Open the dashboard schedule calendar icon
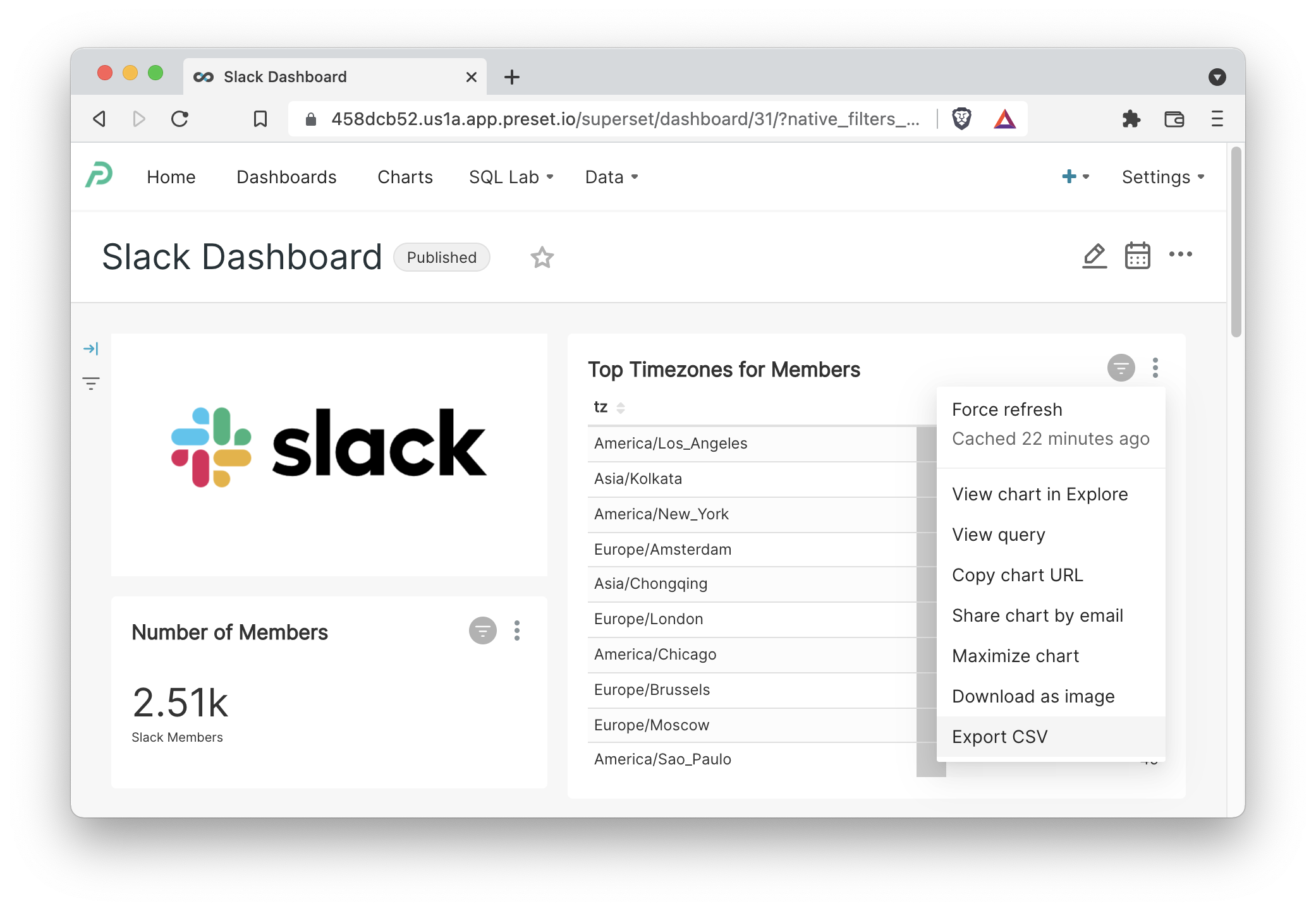The image size is (1316, 911). point(1137,256)
